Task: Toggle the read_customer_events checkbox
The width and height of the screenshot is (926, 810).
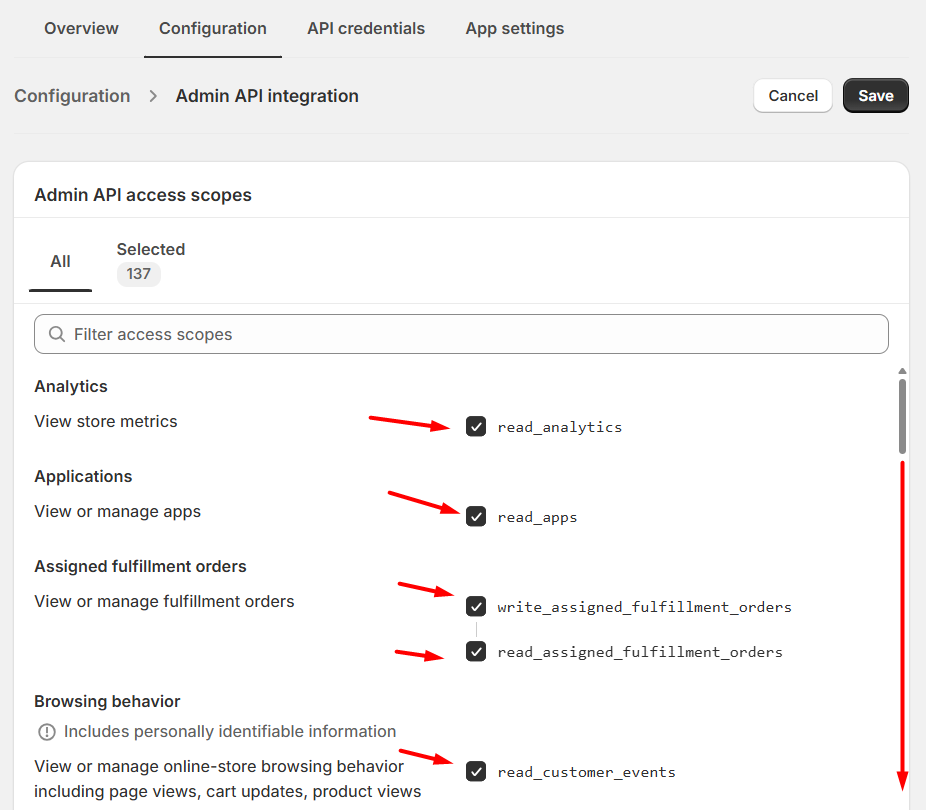Action: tap(476, 772)
